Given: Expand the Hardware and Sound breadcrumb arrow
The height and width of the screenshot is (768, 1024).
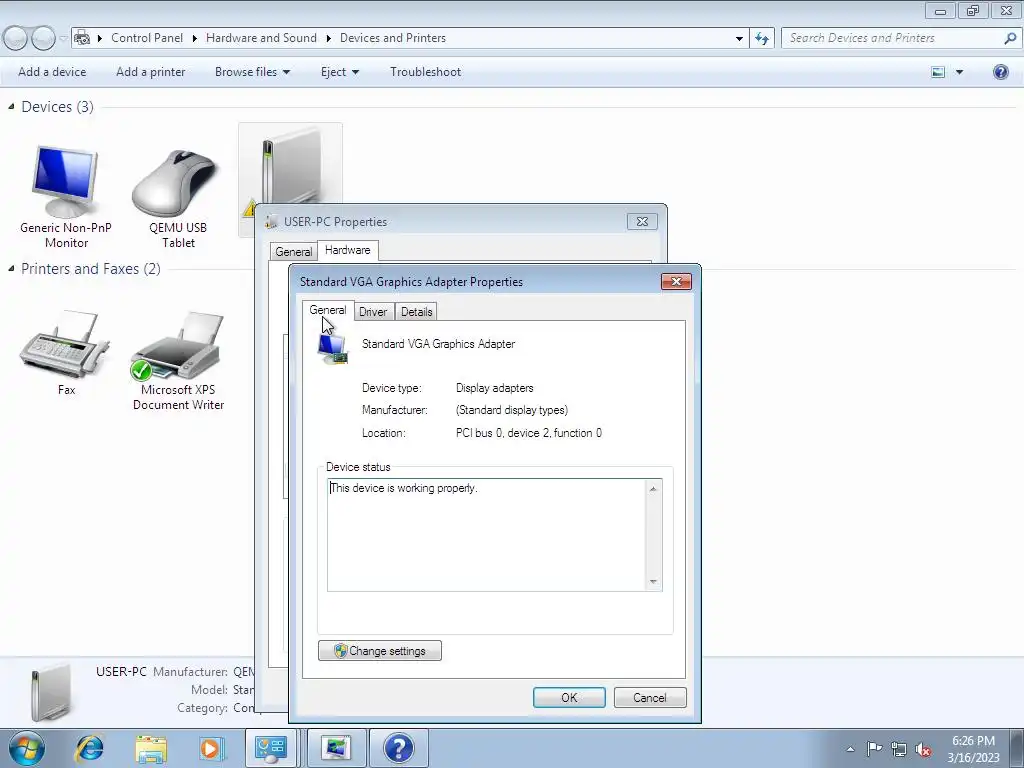Looking at the screenshot, I should 328,38.
